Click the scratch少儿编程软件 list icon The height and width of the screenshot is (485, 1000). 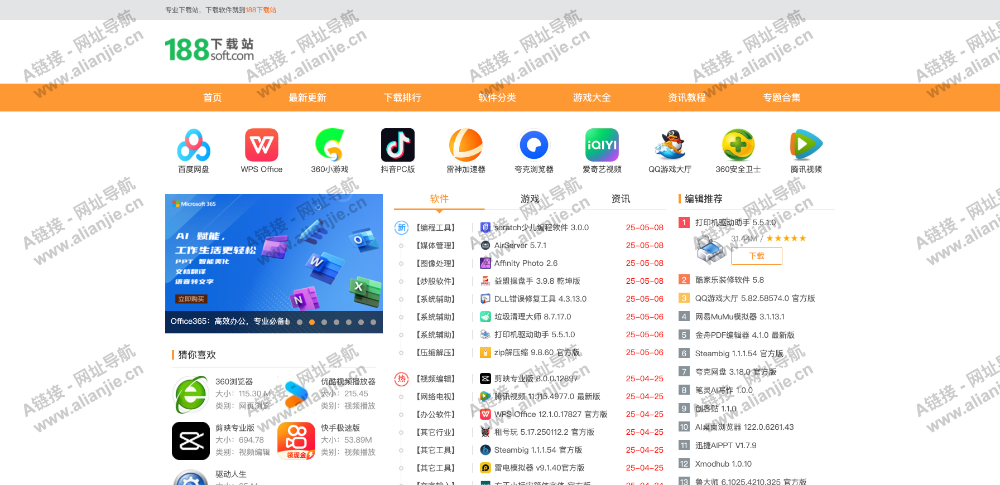(485, 227)
